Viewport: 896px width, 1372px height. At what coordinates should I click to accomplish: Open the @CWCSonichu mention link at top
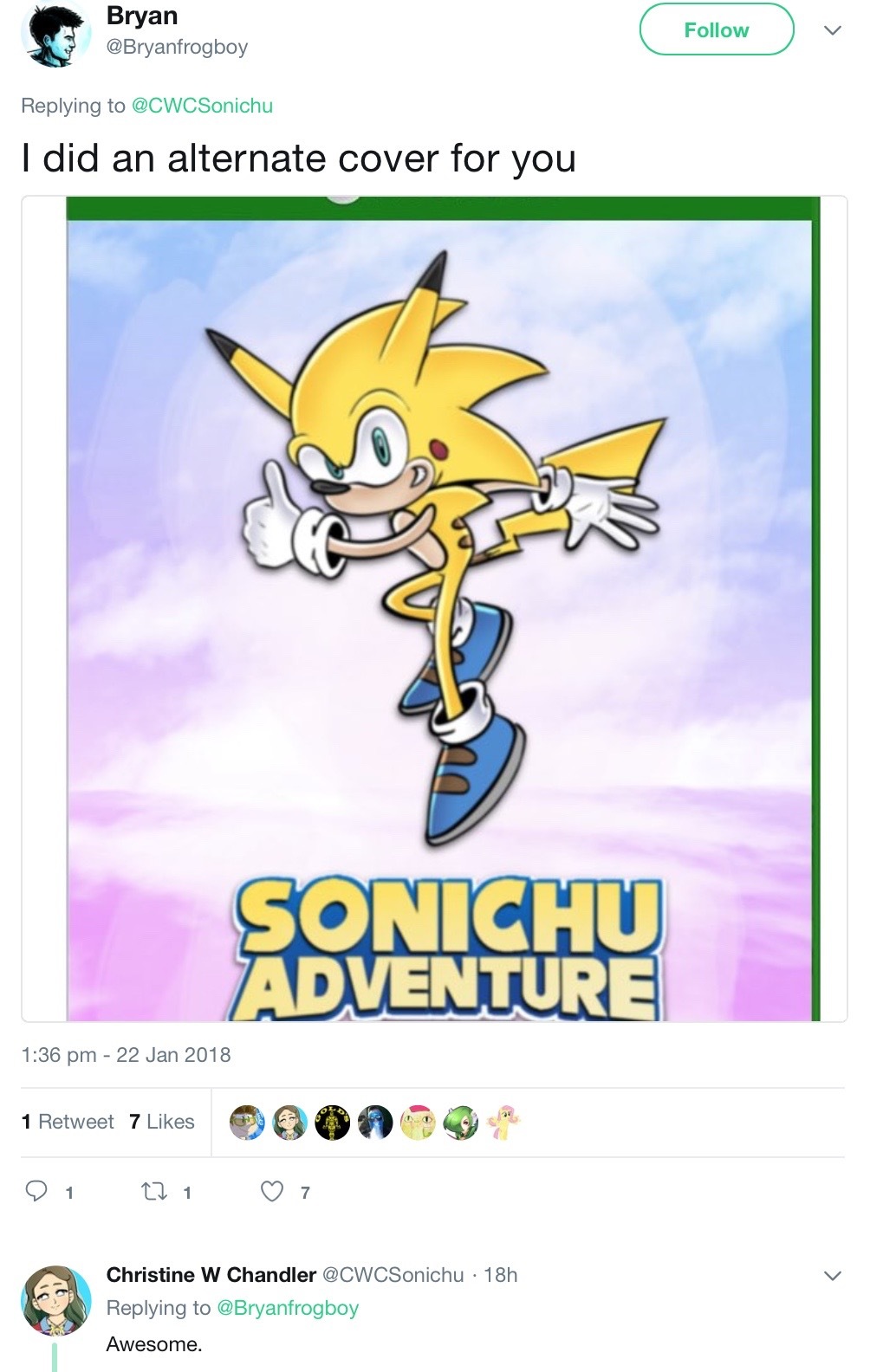tap(202, 106)
